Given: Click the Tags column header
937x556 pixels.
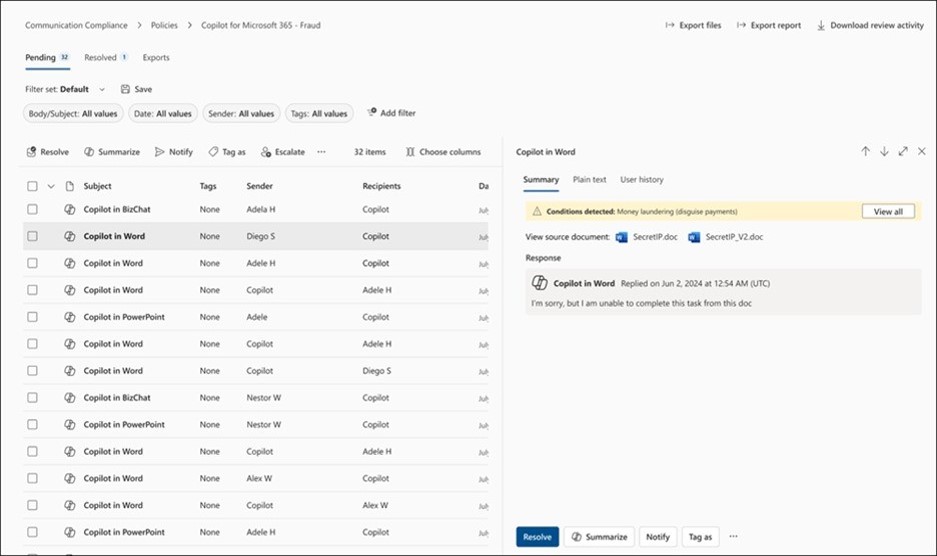Looking at the screenshot, I should click(208, 186).
